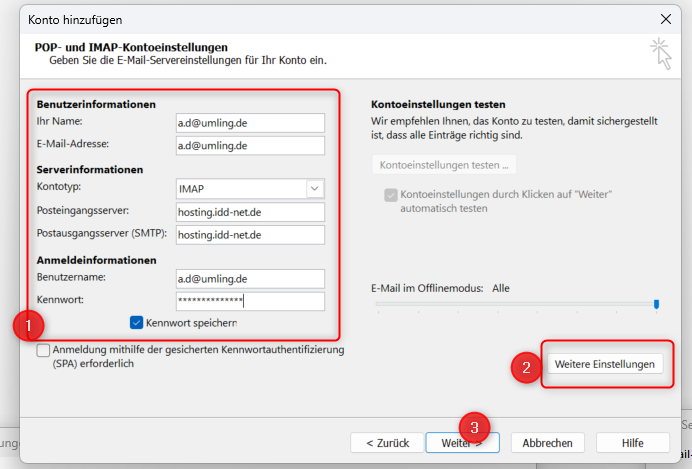The width and height of the screenshot is (692, 469).
Task: Click the red step 1 marker
Action: (x=27, y=327)
